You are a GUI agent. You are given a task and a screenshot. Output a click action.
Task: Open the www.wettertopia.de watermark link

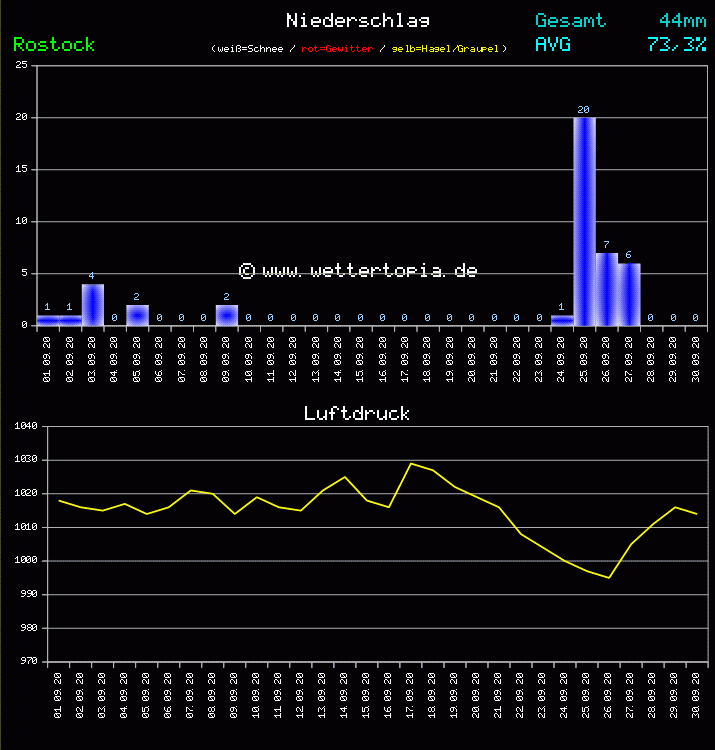tap(358, 271)
